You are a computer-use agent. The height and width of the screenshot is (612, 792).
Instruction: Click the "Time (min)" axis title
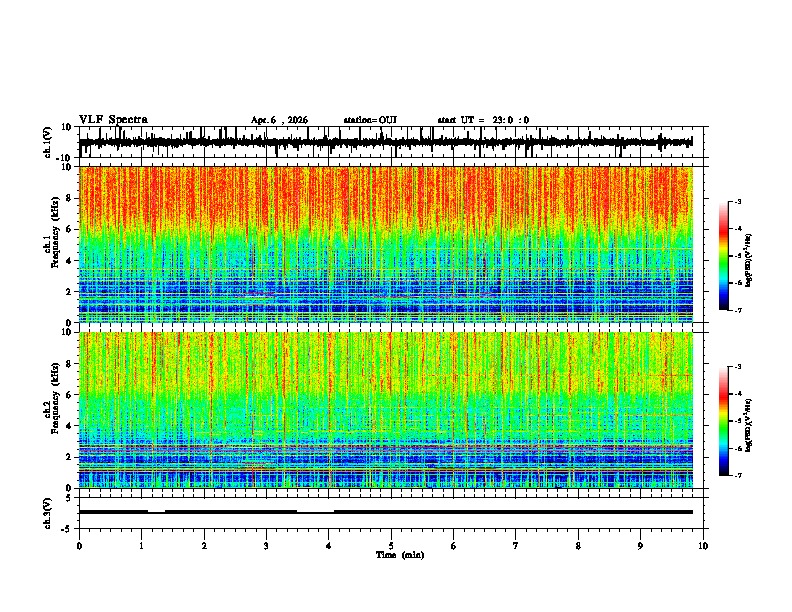click(x=400, y=555)
